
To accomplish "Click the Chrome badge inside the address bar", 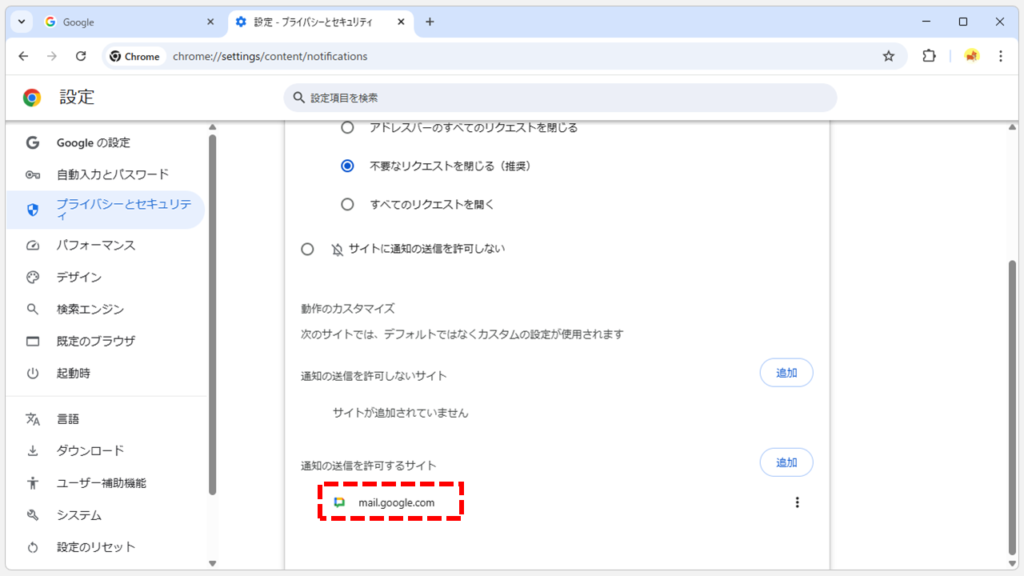I will (x=135, y=56).
